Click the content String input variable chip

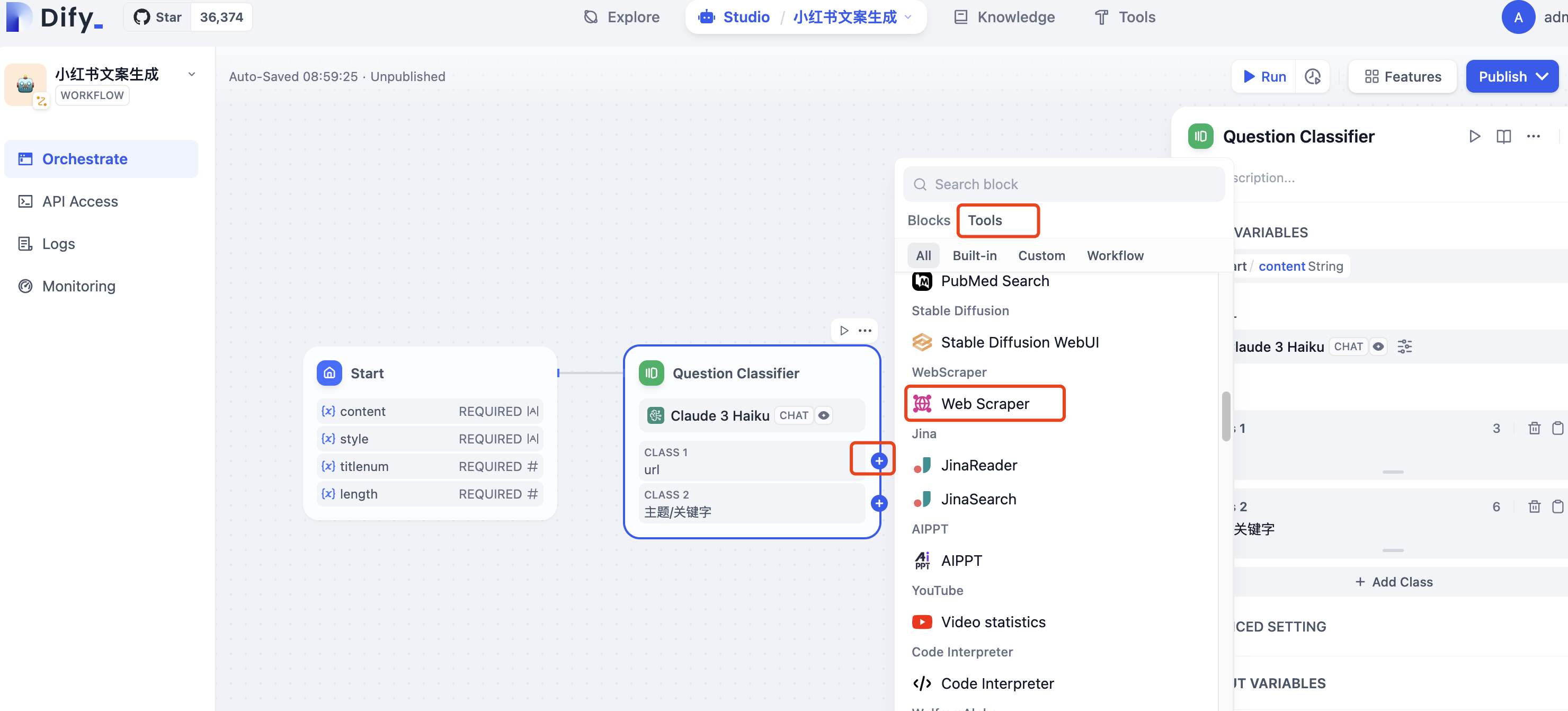click(1290, 266)
